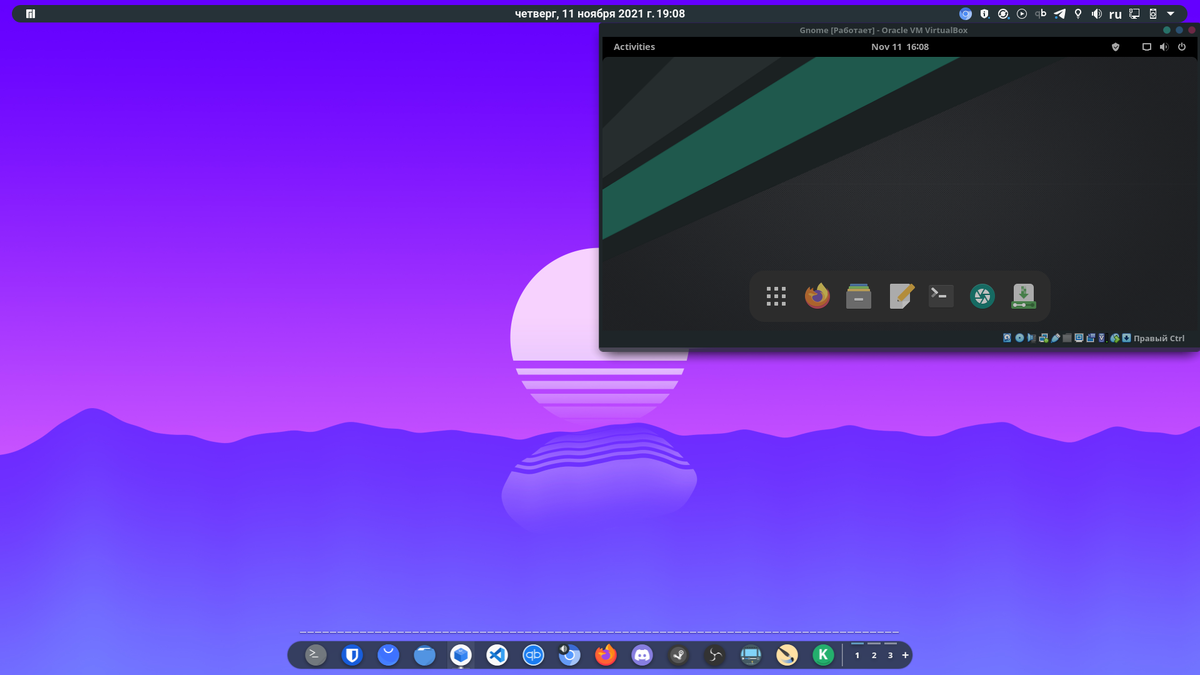1200x675 pixels.
Task: Click the Chromium tray icon in top panel
Action: [x=965, y=14]
